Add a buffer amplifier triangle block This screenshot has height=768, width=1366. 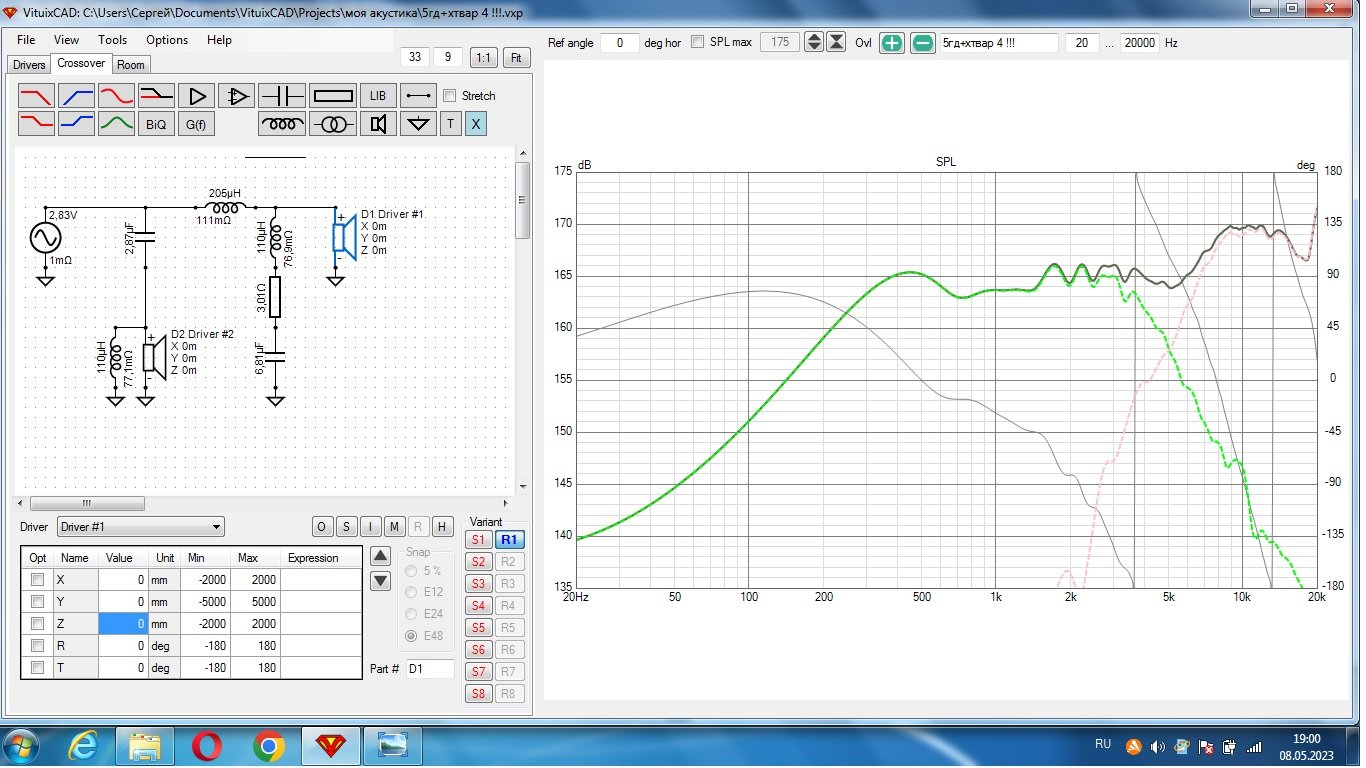click(x=197, y=96)
